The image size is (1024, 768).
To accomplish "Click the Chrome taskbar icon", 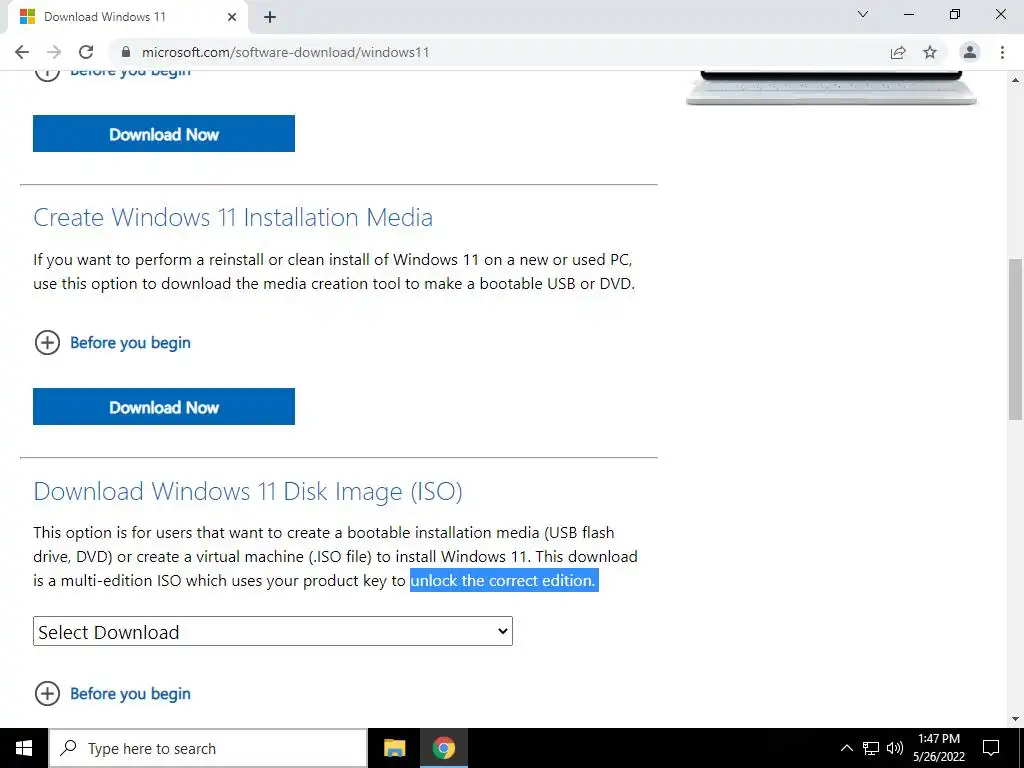I will click(x=443, y=748).
